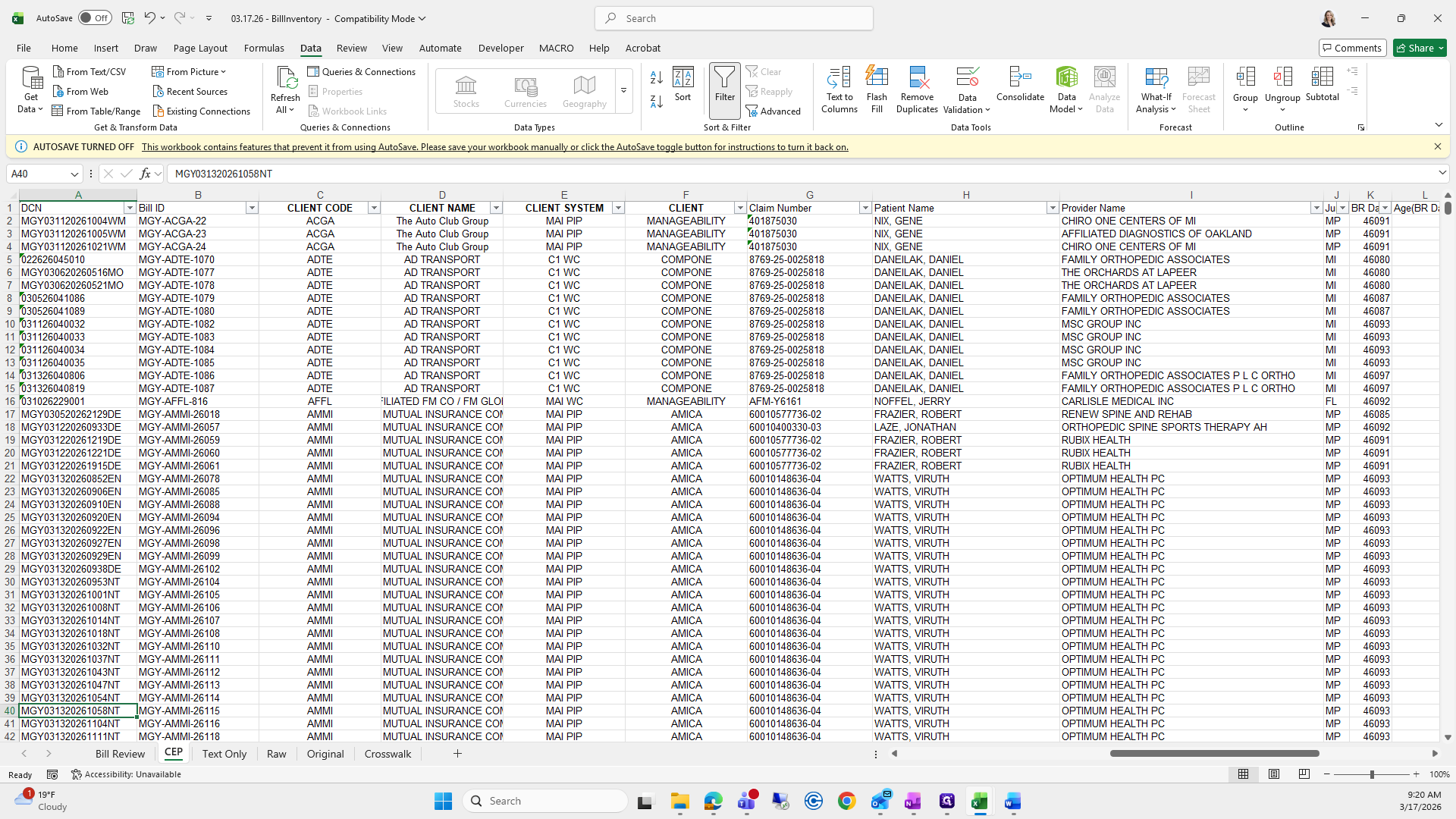This screenshot has height=819, width=1456.
Task: Click the AutoSave warning message link
Action: coord(494,147)
